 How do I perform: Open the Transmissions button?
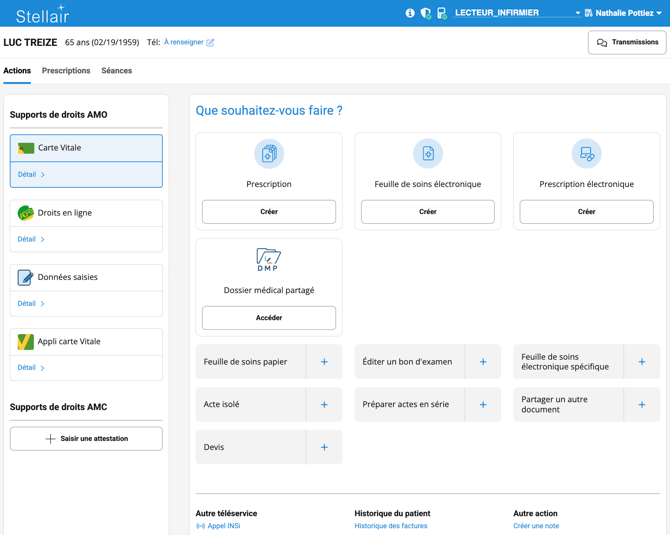pos(627,43)
